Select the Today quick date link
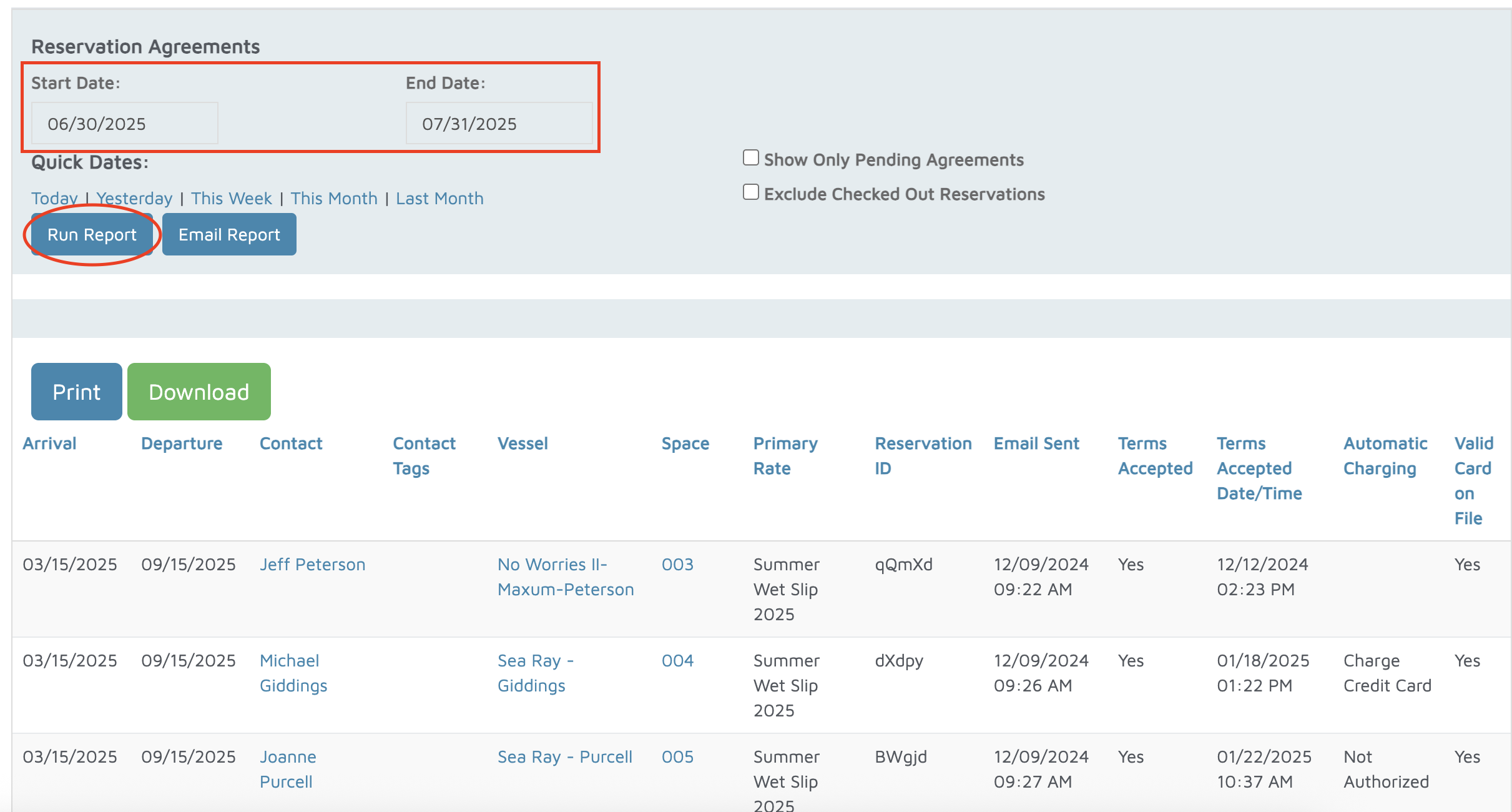This screenshot has width=1512, height=812. [54, 199]
